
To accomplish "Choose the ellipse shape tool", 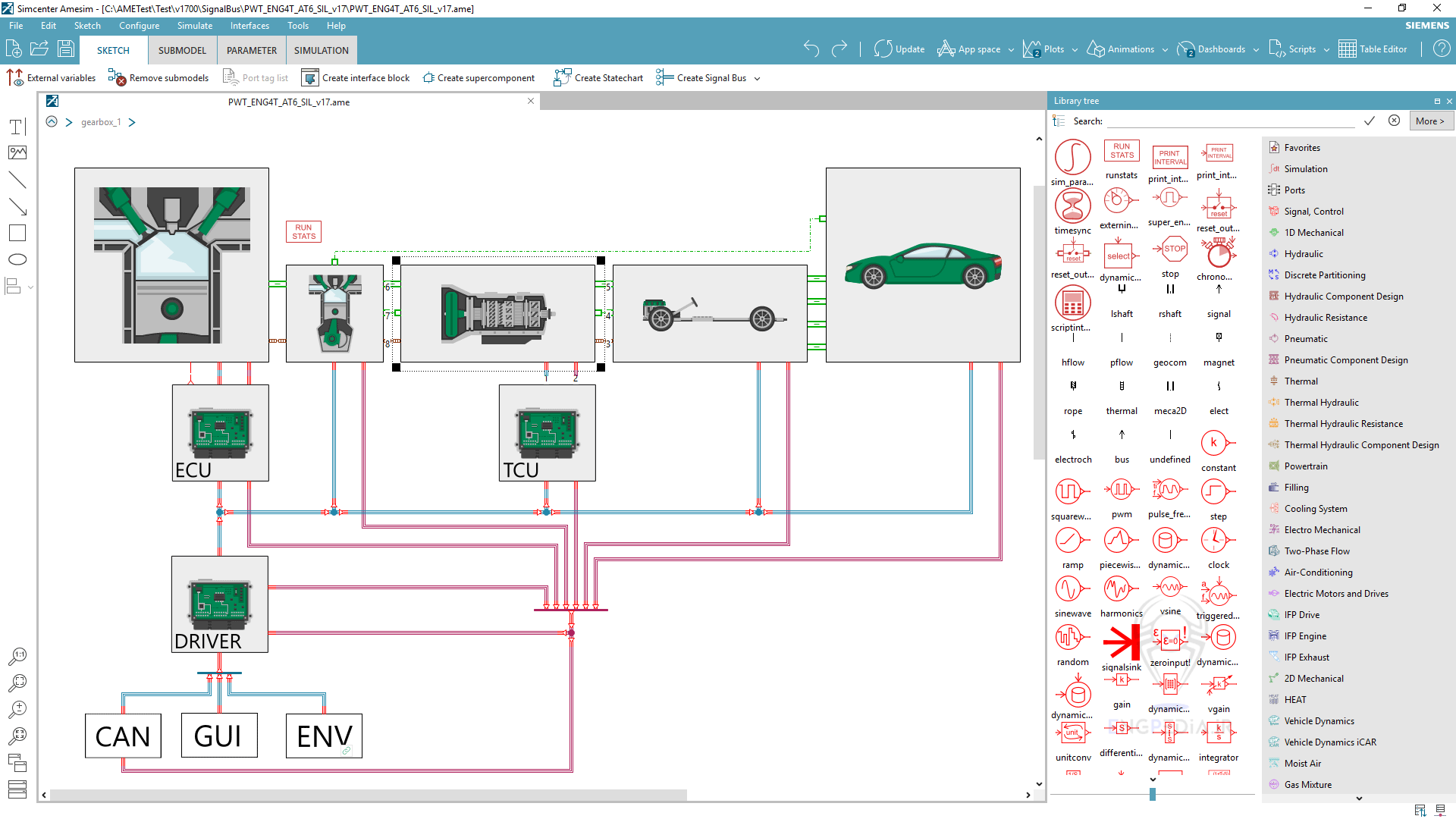I will pos(17,259).
